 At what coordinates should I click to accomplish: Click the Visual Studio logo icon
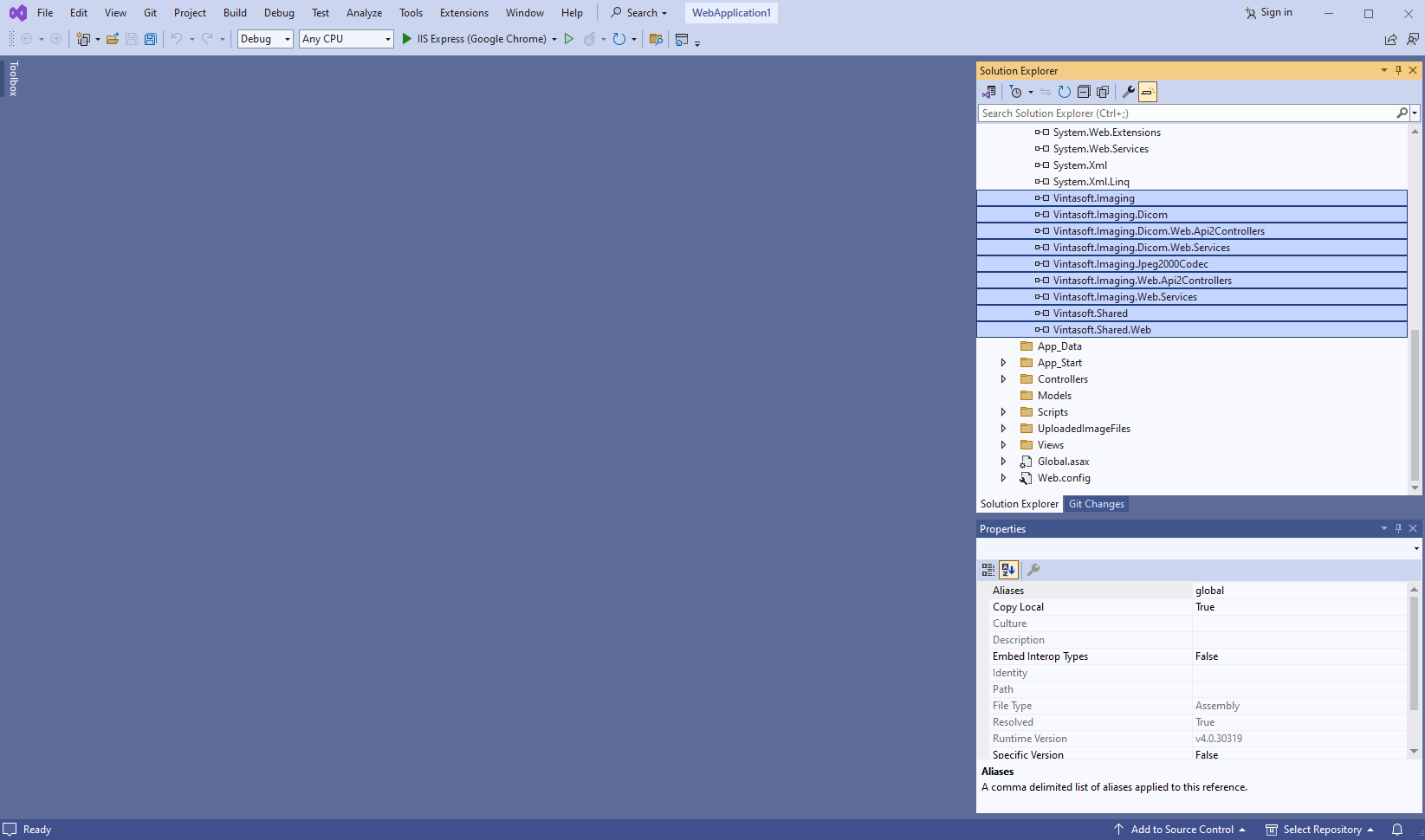point(18,13)
